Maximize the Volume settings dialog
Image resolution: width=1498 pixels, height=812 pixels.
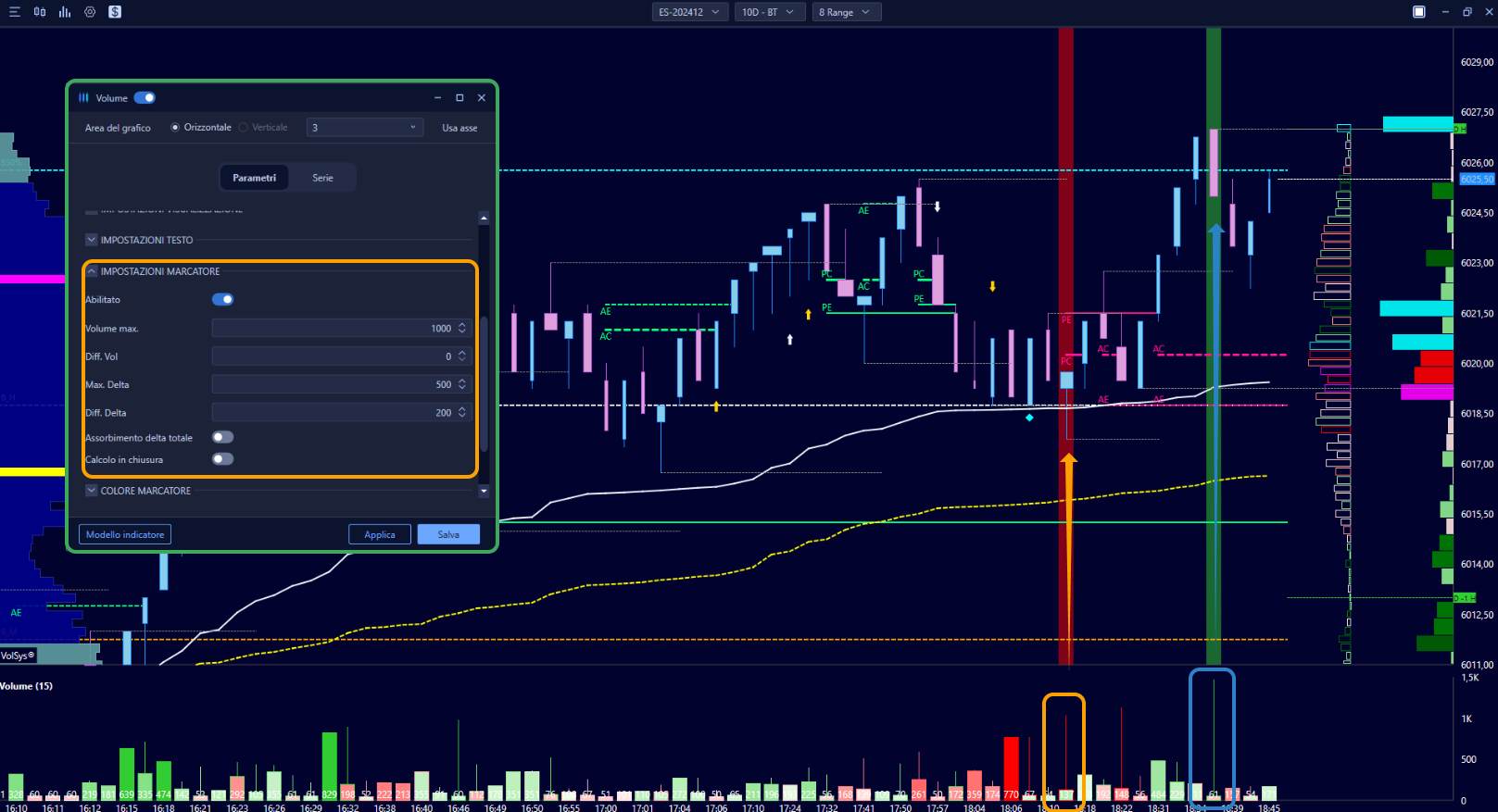(x=459, y=97)
